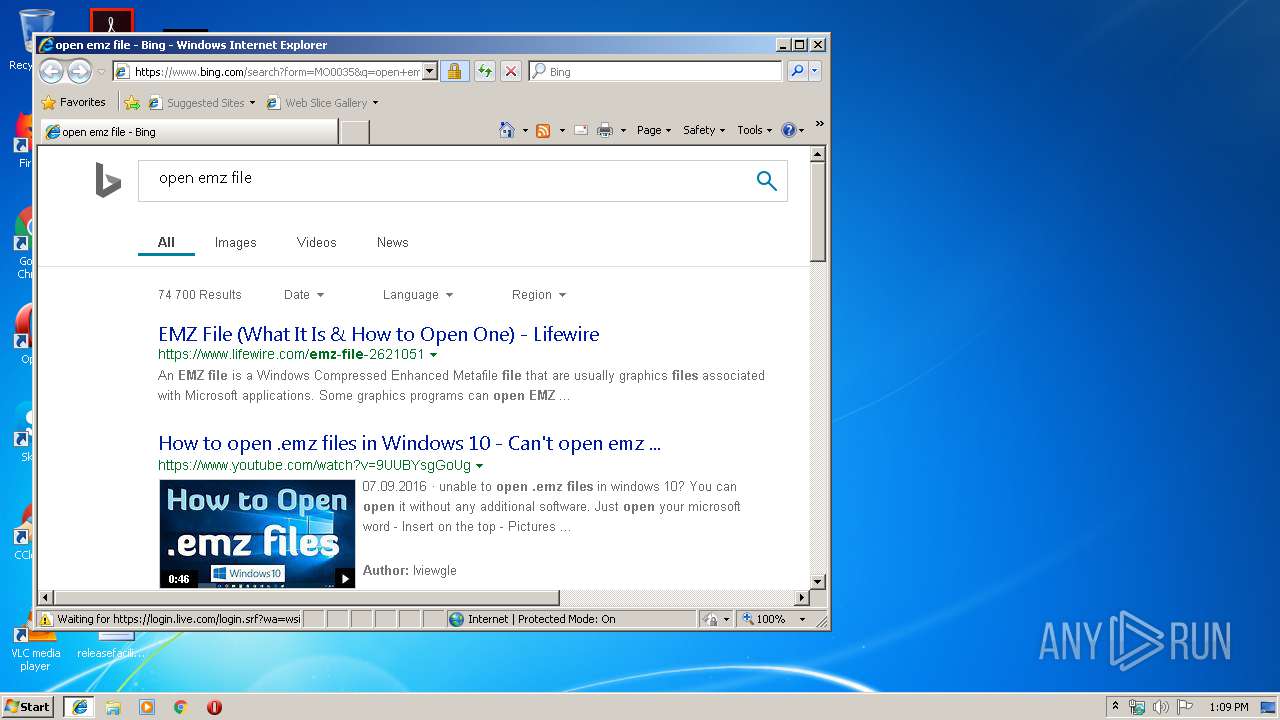Click the address bar URL field
Viewport: 1280px width, 720px height.
pyautogui.click(x=267, y=71)
